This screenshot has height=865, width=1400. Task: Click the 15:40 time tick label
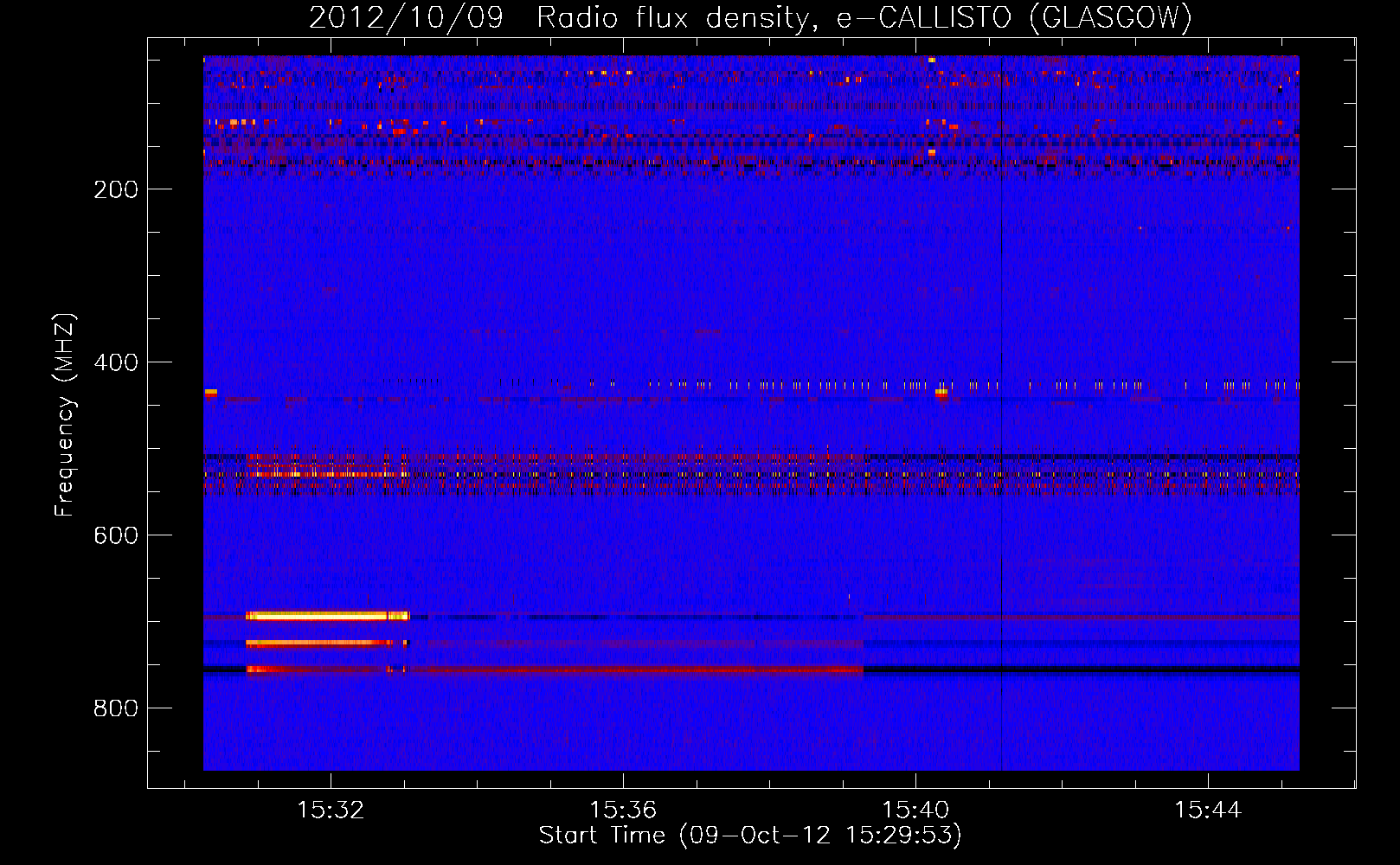point(915,811)
